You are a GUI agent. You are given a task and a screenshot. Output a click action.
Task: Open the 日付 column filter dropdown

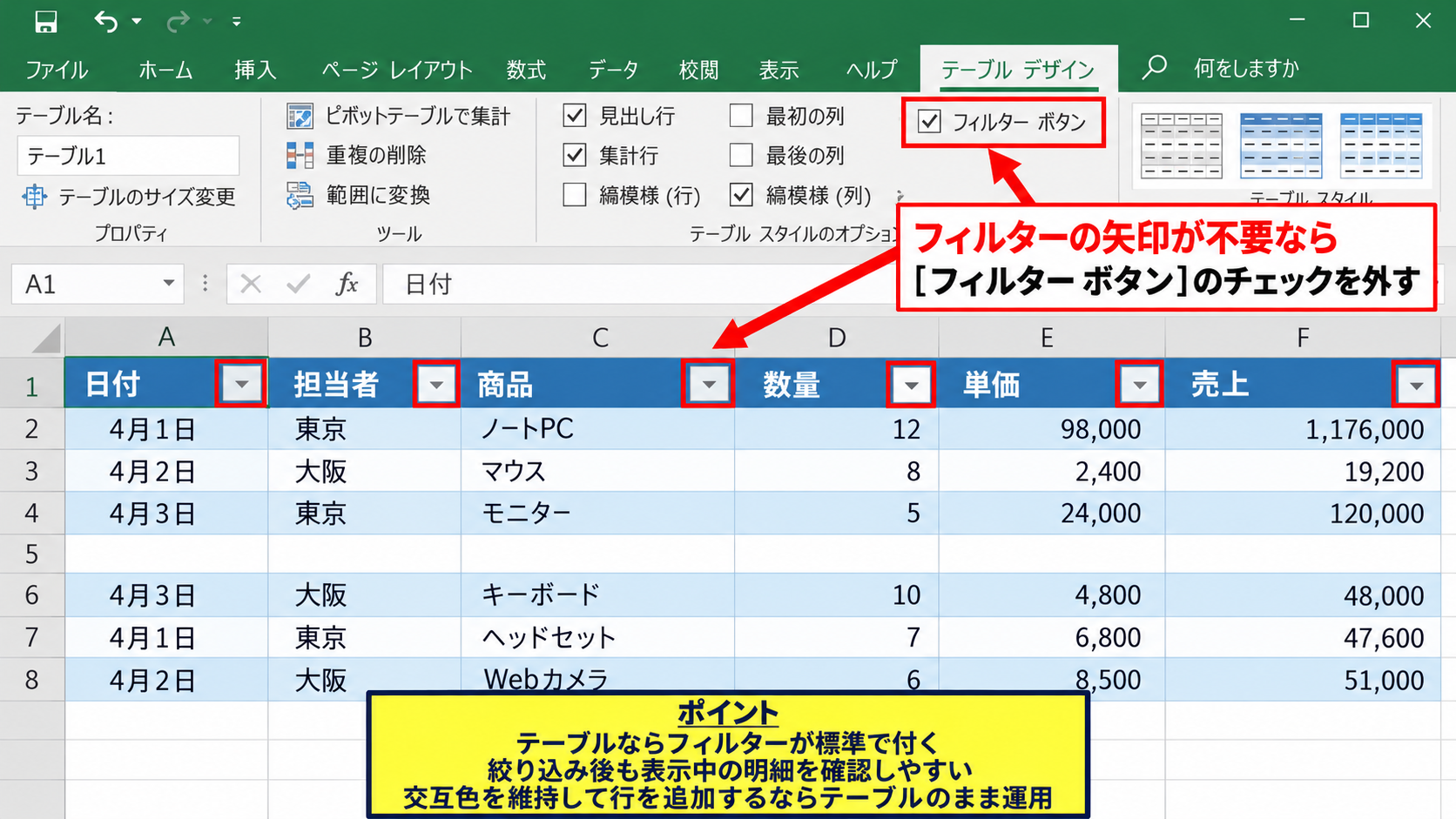click(x=241, y=384)
